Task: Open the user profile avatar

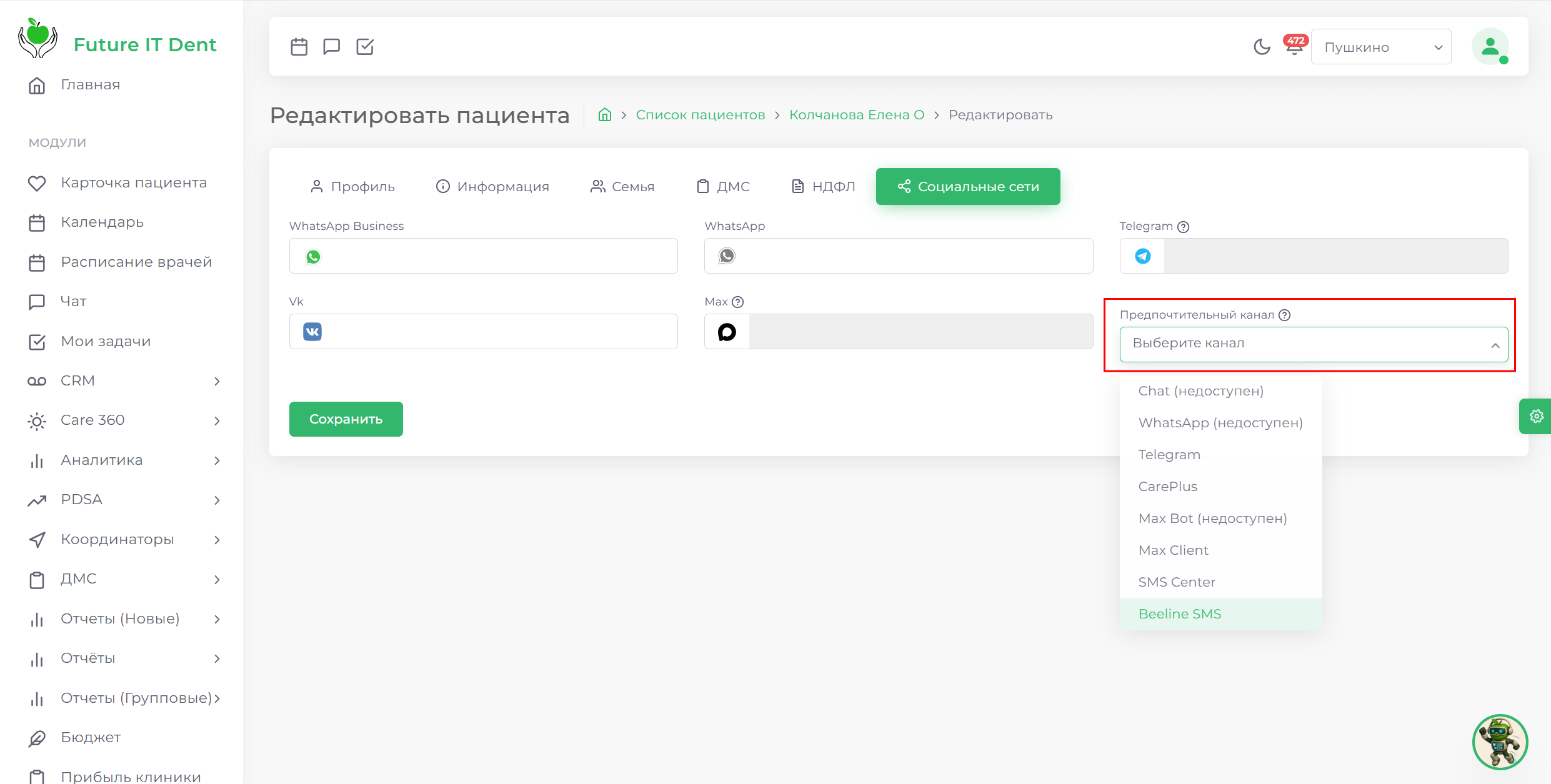Action: [1490, 47]
